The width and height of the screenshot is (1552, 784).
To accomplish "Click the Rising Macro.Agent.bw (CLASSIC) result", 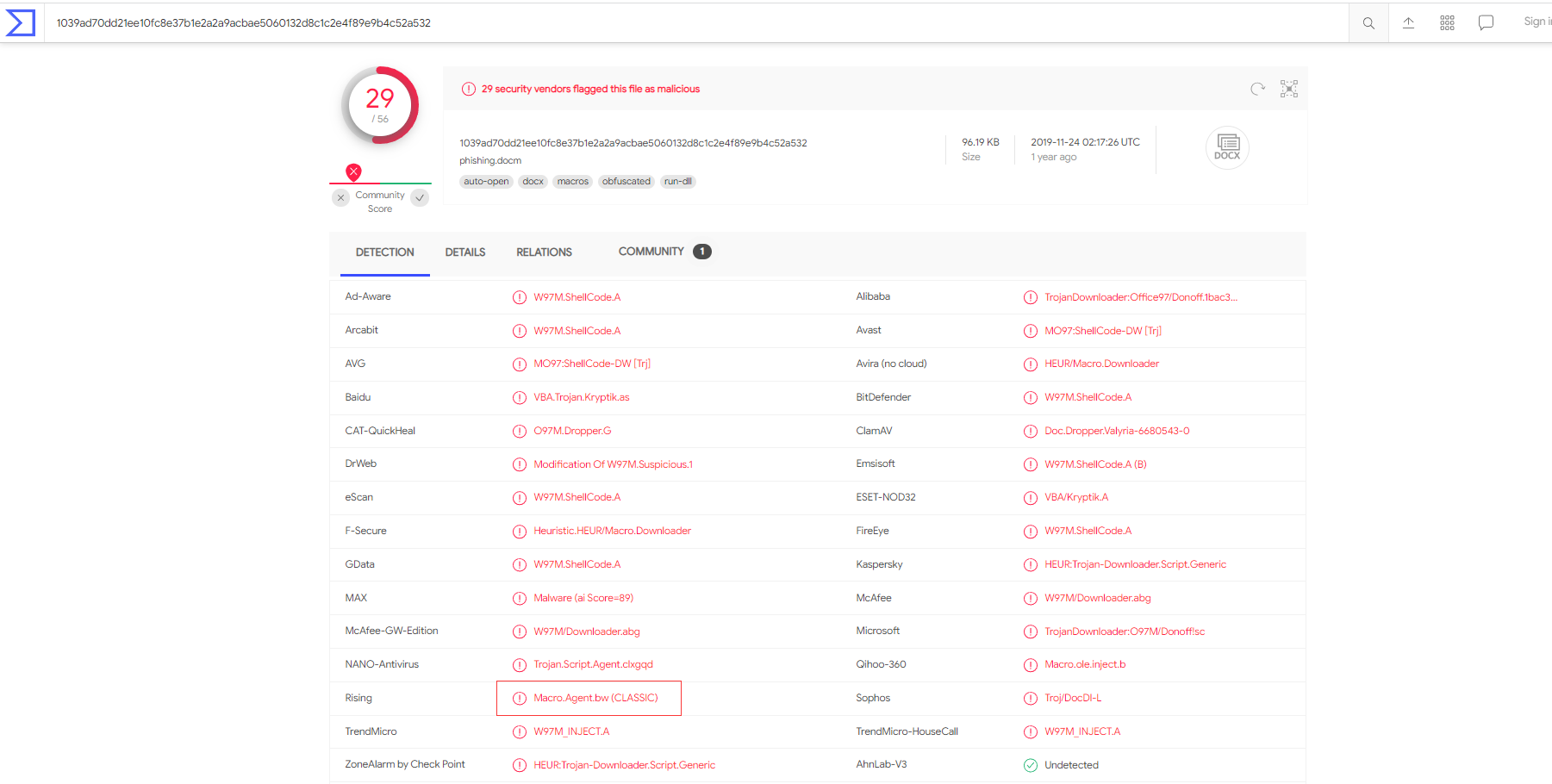I will [x=595, y=698].
